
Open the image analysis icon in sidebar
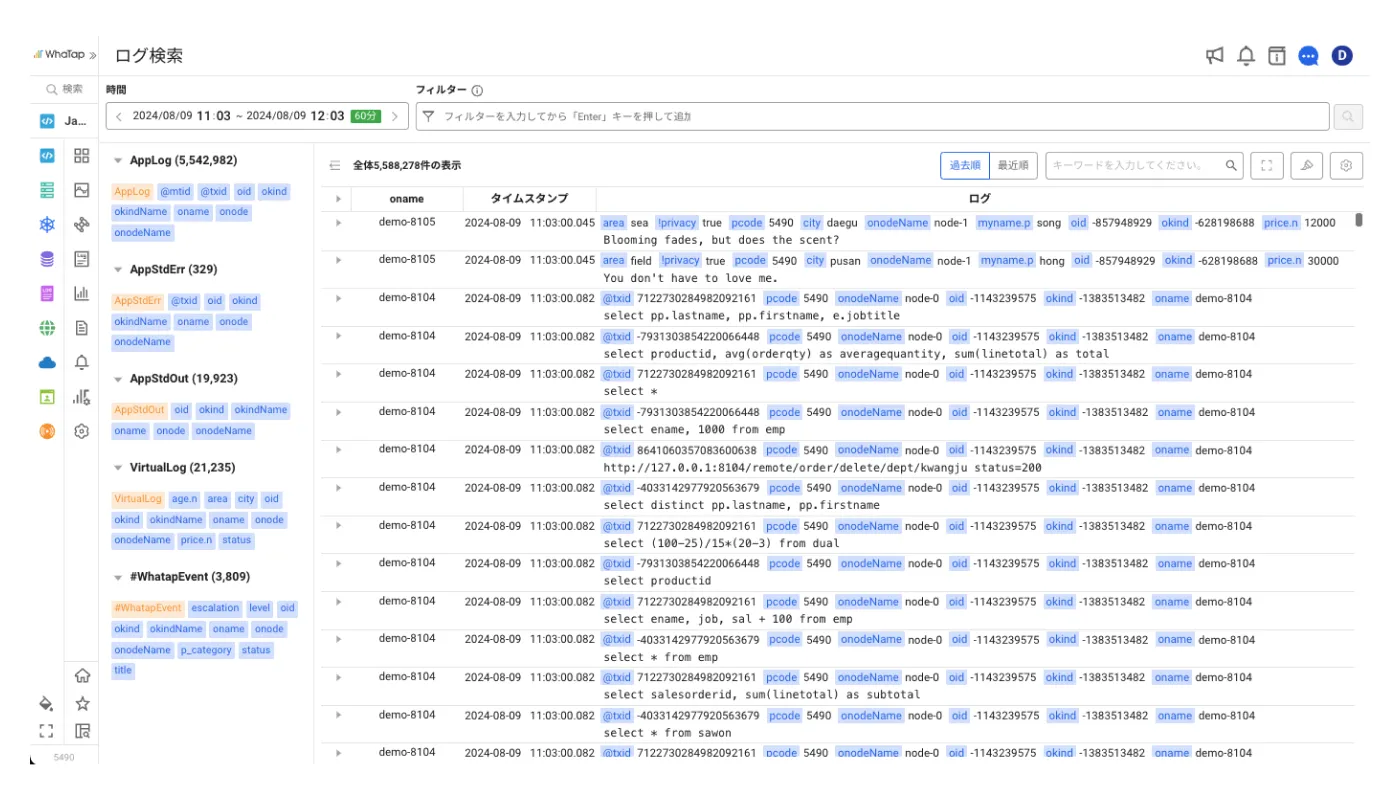[82, 190]
